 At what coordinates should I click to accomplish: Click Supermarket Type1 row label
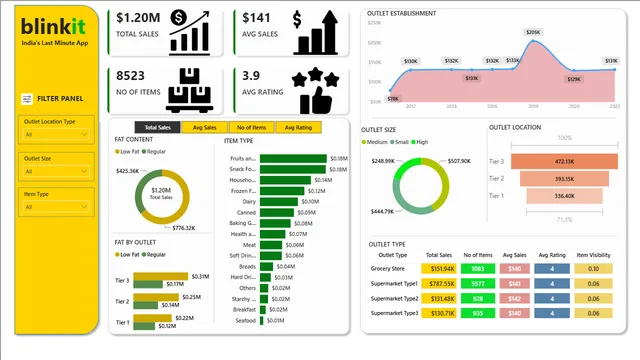tap(394, 284)
